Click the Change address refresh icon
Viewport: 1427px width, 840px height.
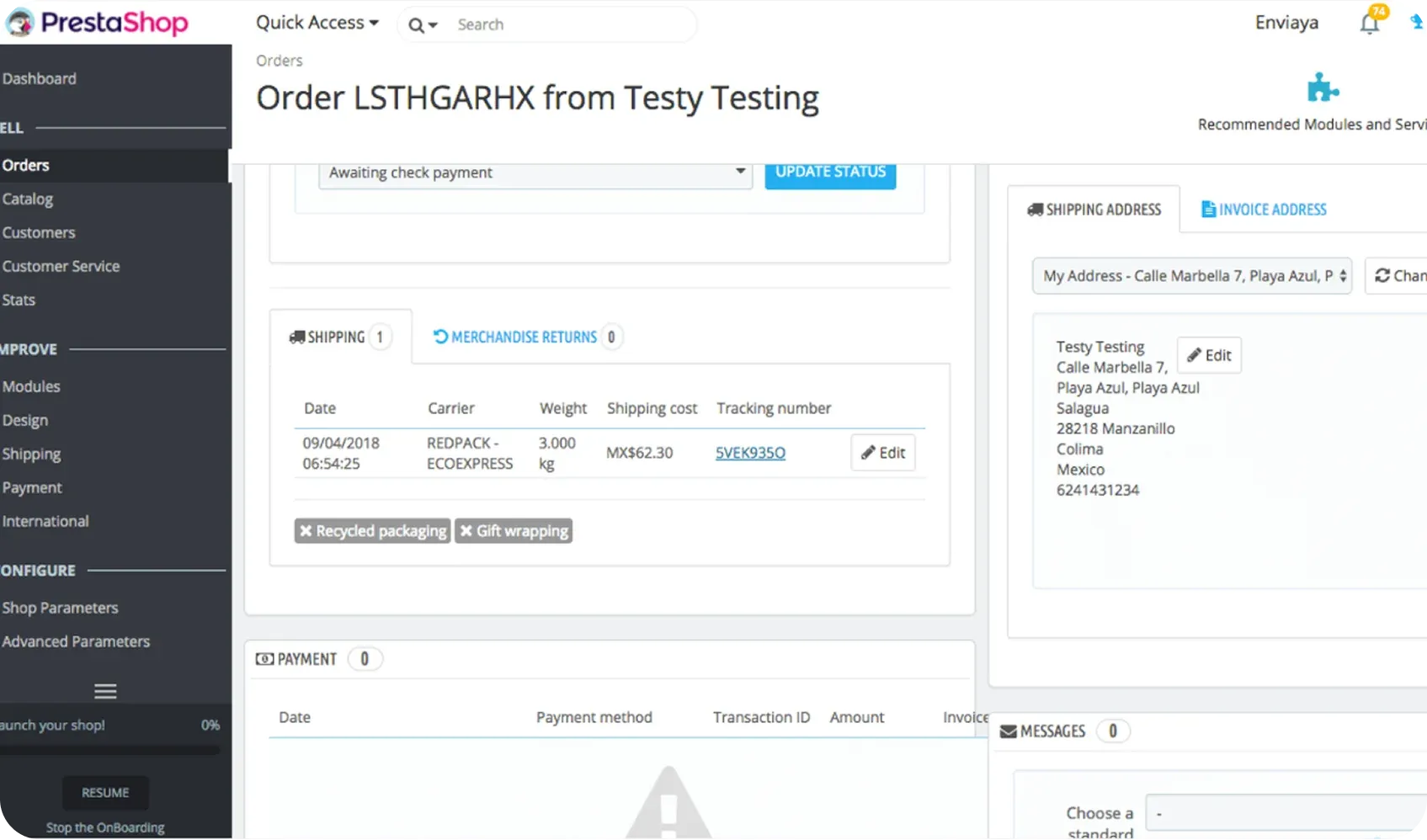(x=1382, y=275)
